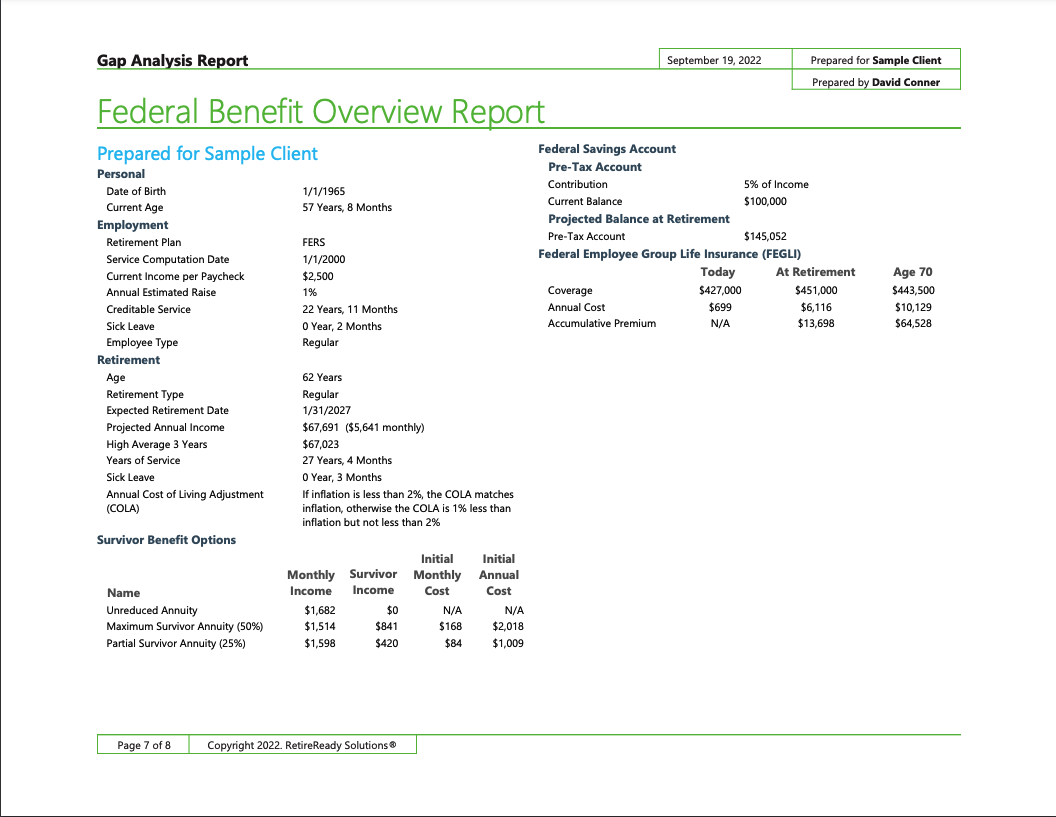Click Coverage at age 70 '$443,500'

click(x=913, y=290)
